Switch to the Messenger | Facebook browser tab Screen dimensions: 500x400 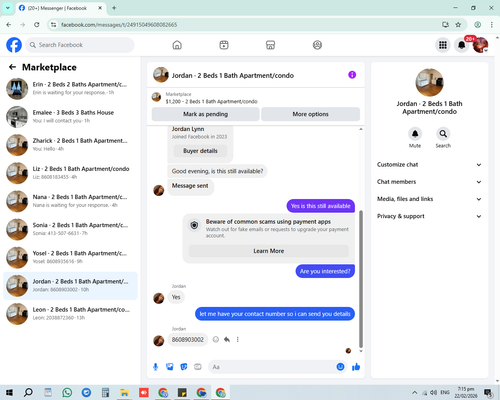pyautogui.click(x=60, y=8)
